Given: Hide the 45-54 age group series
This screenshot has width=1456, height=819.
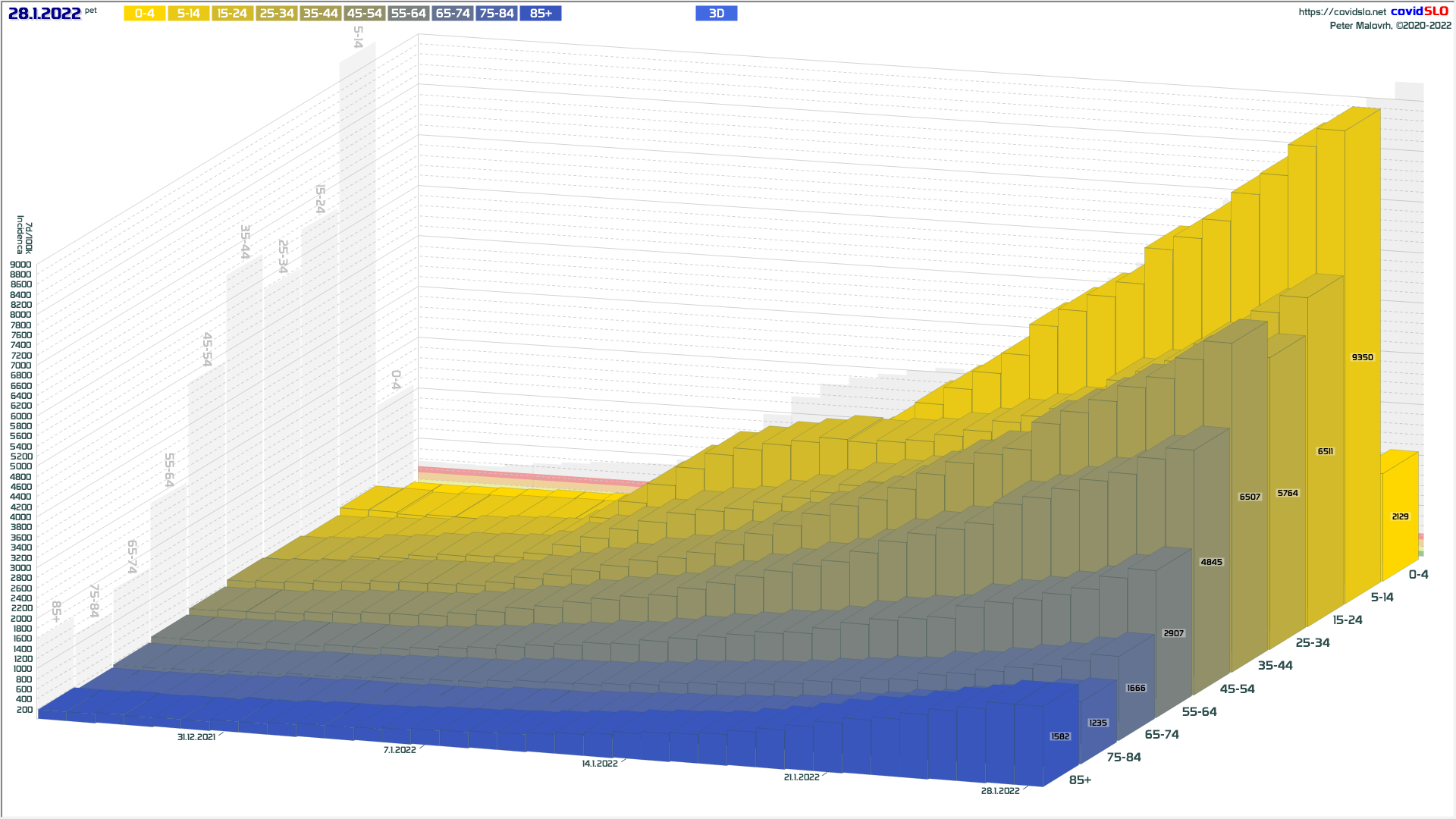Looking at the screenshot, I should 365,14.
